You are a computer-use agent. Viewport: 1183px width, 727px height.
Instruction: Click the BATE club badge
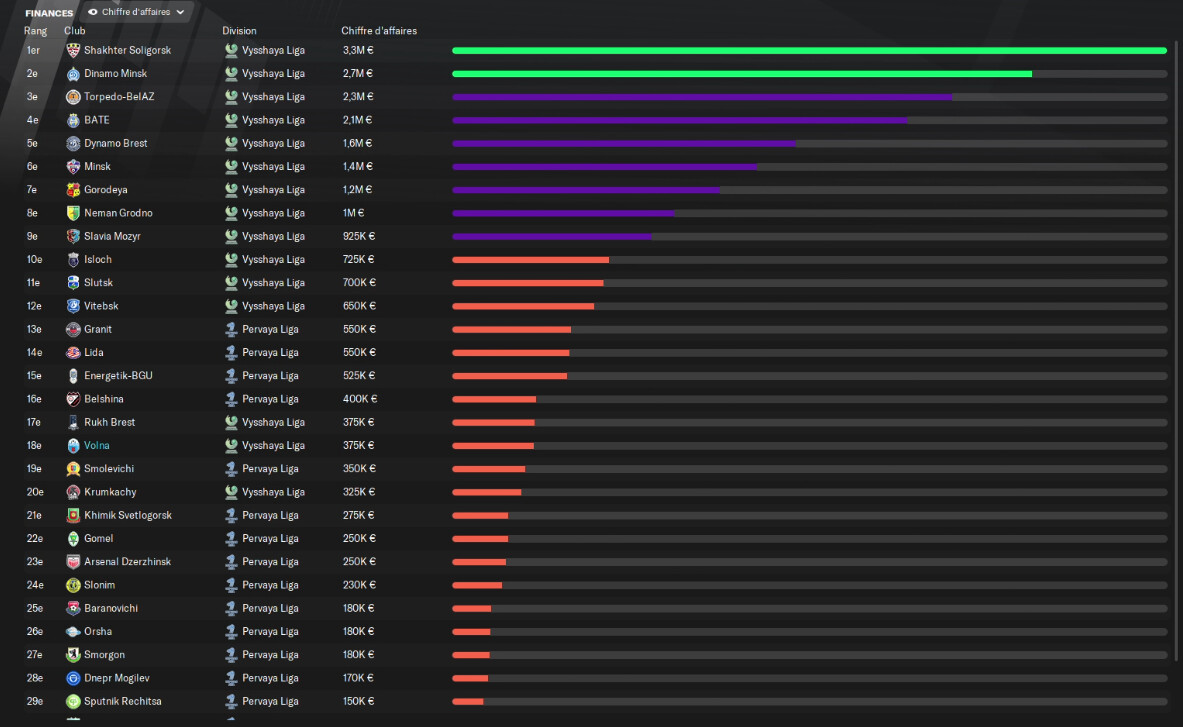pos(73,120)
